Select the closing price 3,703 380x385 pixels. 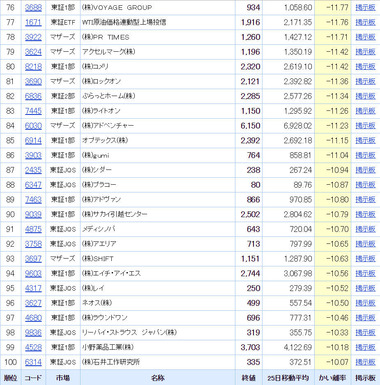250,347
